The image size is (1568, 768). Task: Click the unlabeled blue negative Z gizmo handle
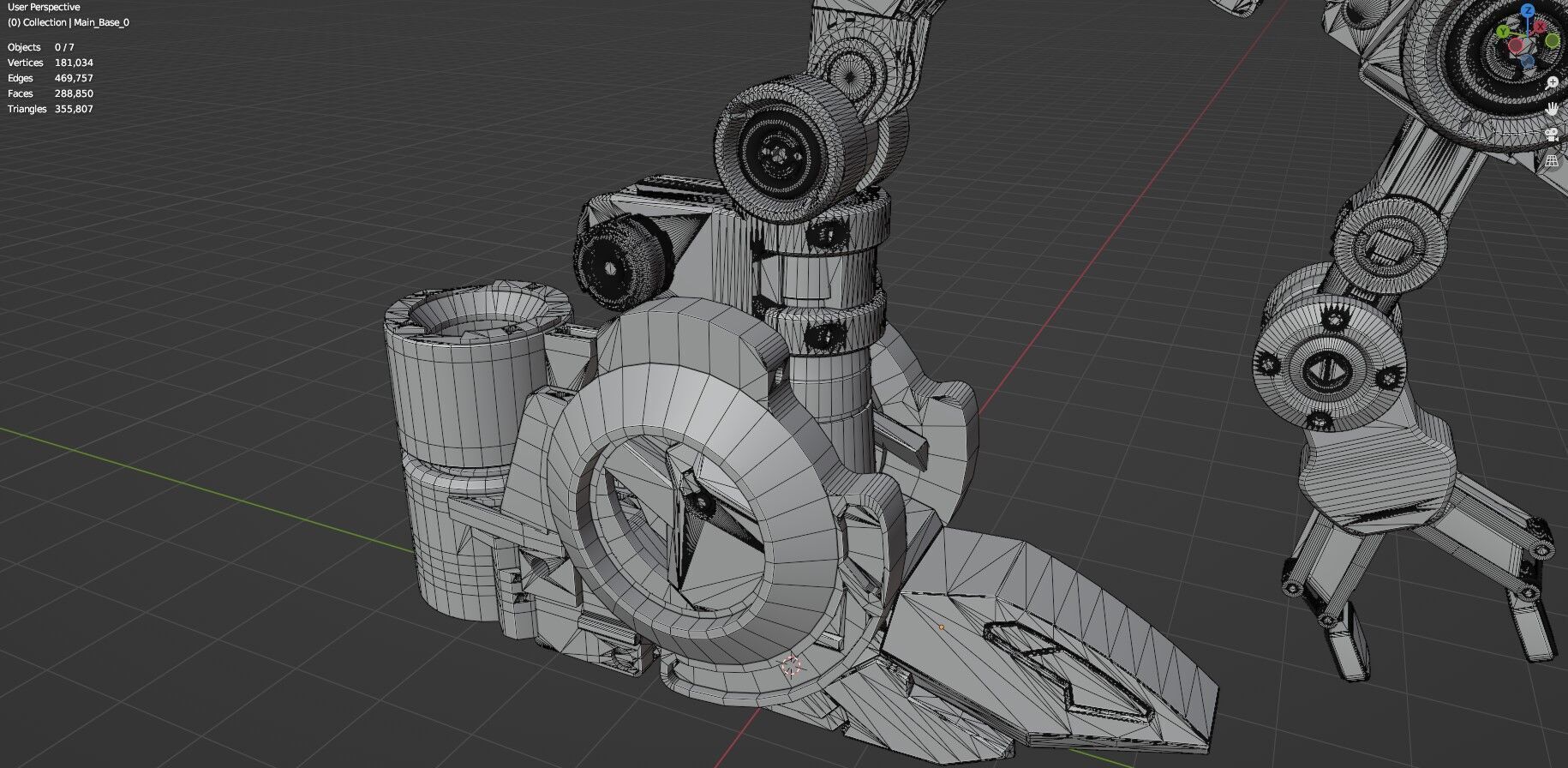[1528, 62]
